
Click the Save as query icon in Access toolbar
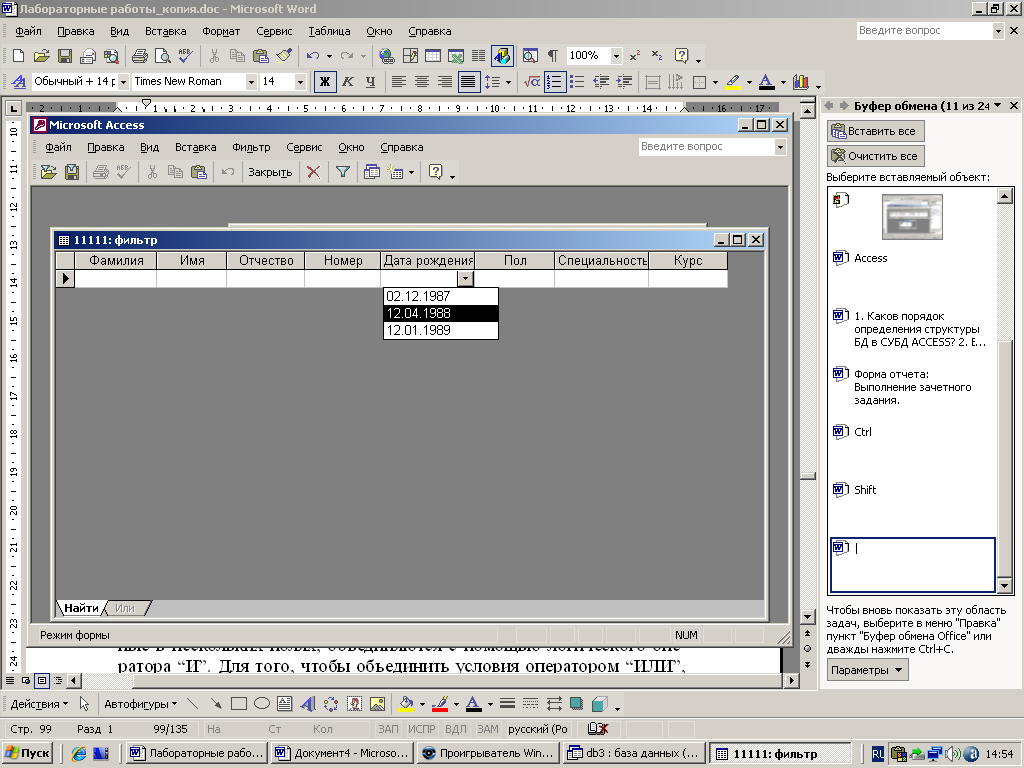coord(72,172)
